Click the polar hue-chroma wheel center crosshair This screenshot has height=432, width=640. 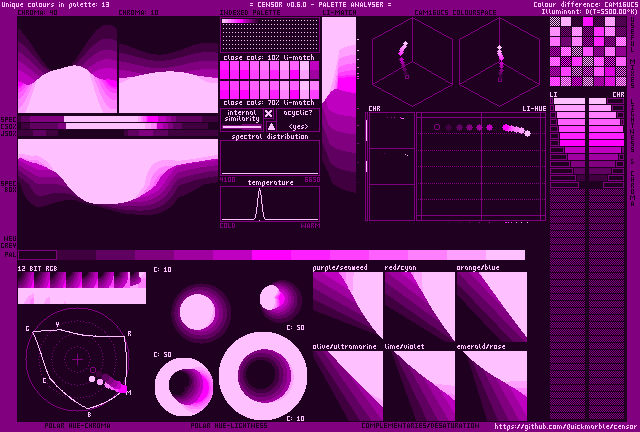77,358
